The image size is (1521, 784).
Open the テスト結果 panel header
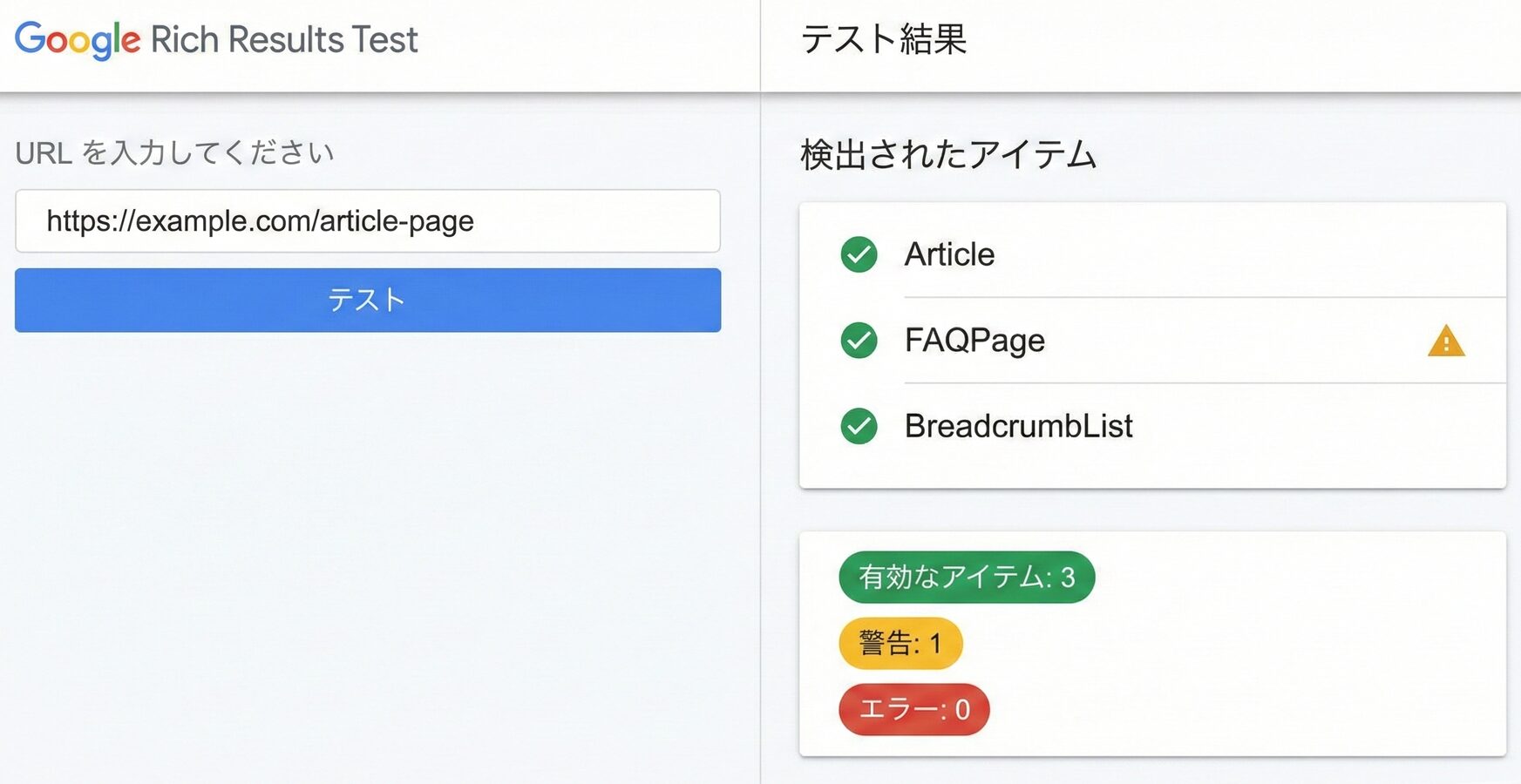pyautogui.click(x=883, y=40)
